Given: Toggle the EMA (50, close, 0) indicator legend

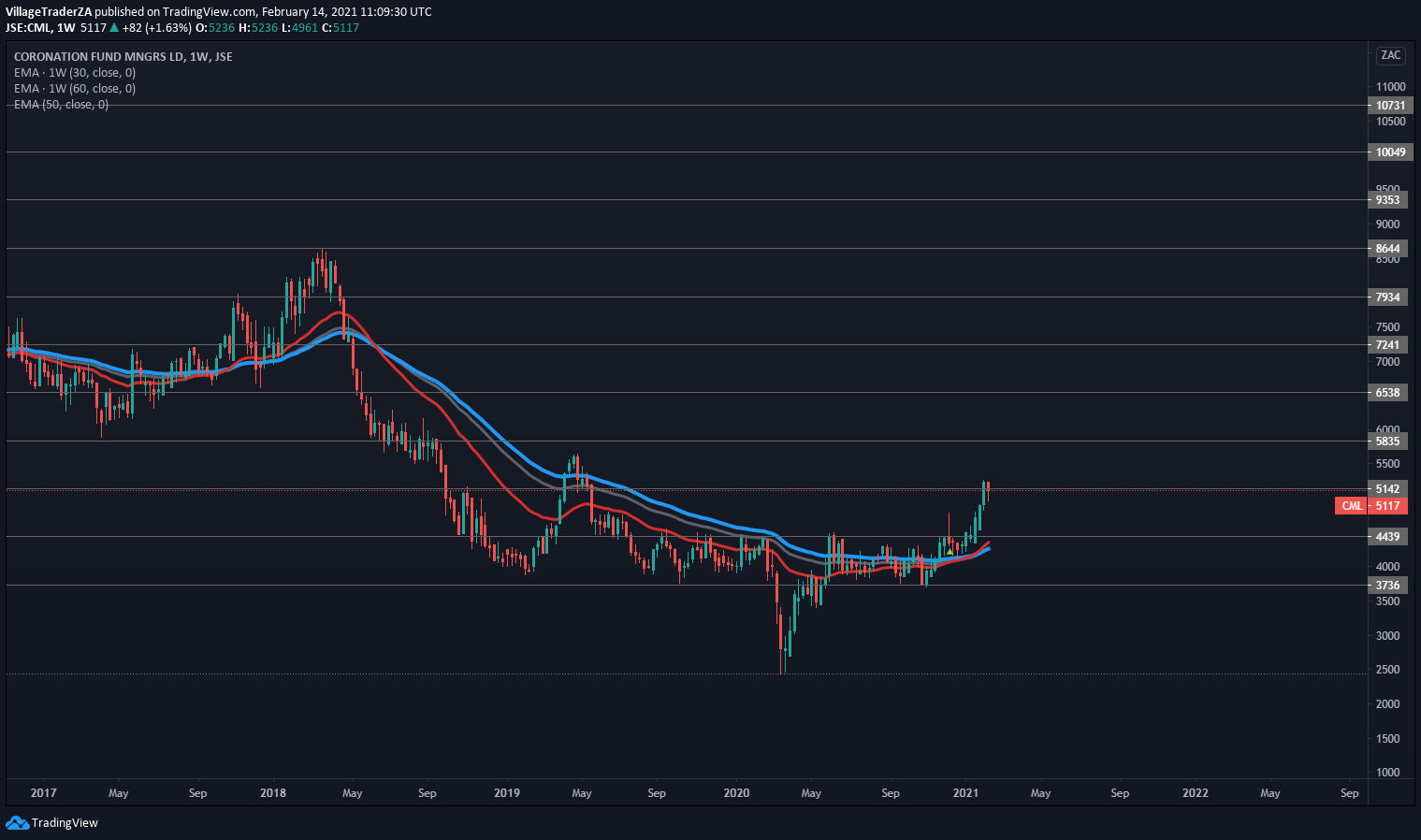Looking at the screenshot, I should (62, 105).
